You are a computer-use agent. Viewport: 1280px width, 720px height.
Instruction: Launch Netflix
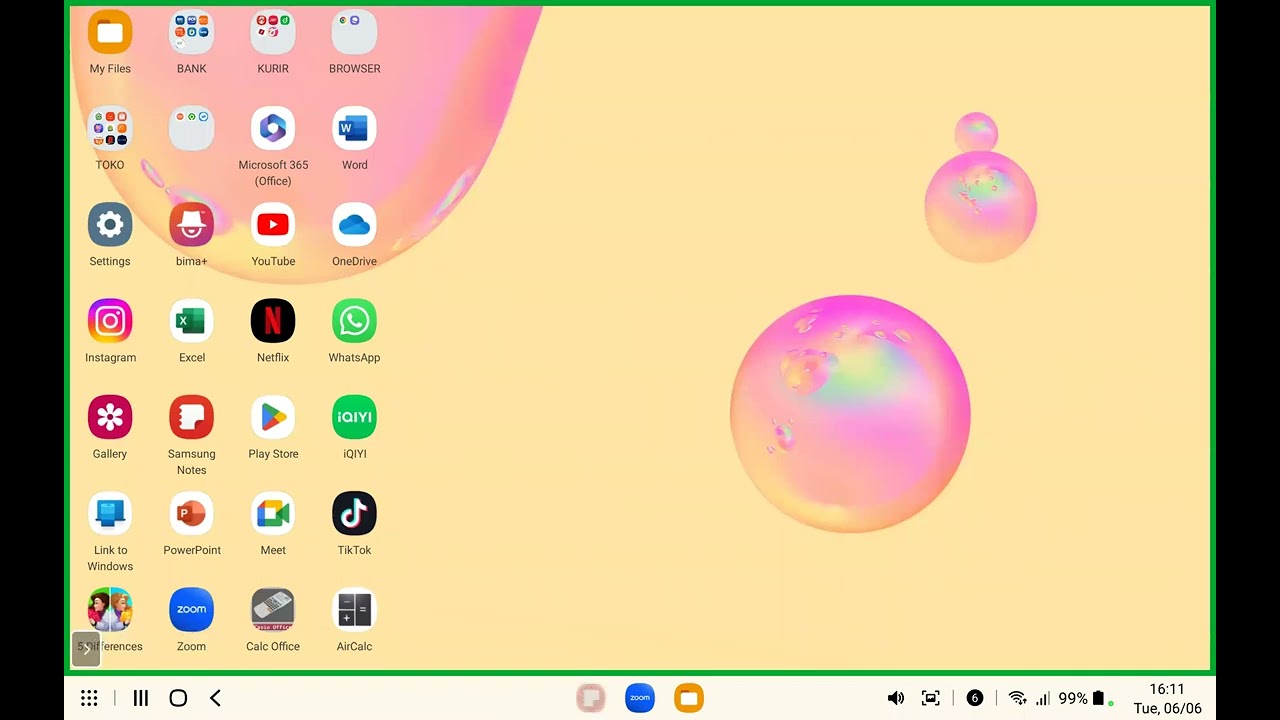tap(273, 321)
